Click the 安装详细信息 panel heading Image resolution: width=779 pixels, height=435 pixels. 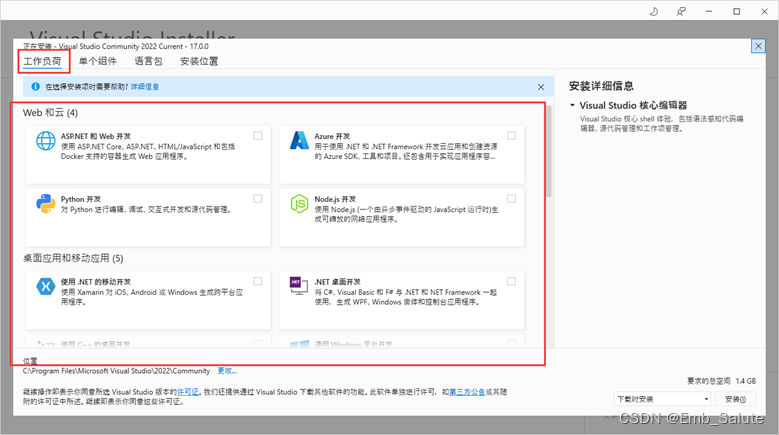601,86
